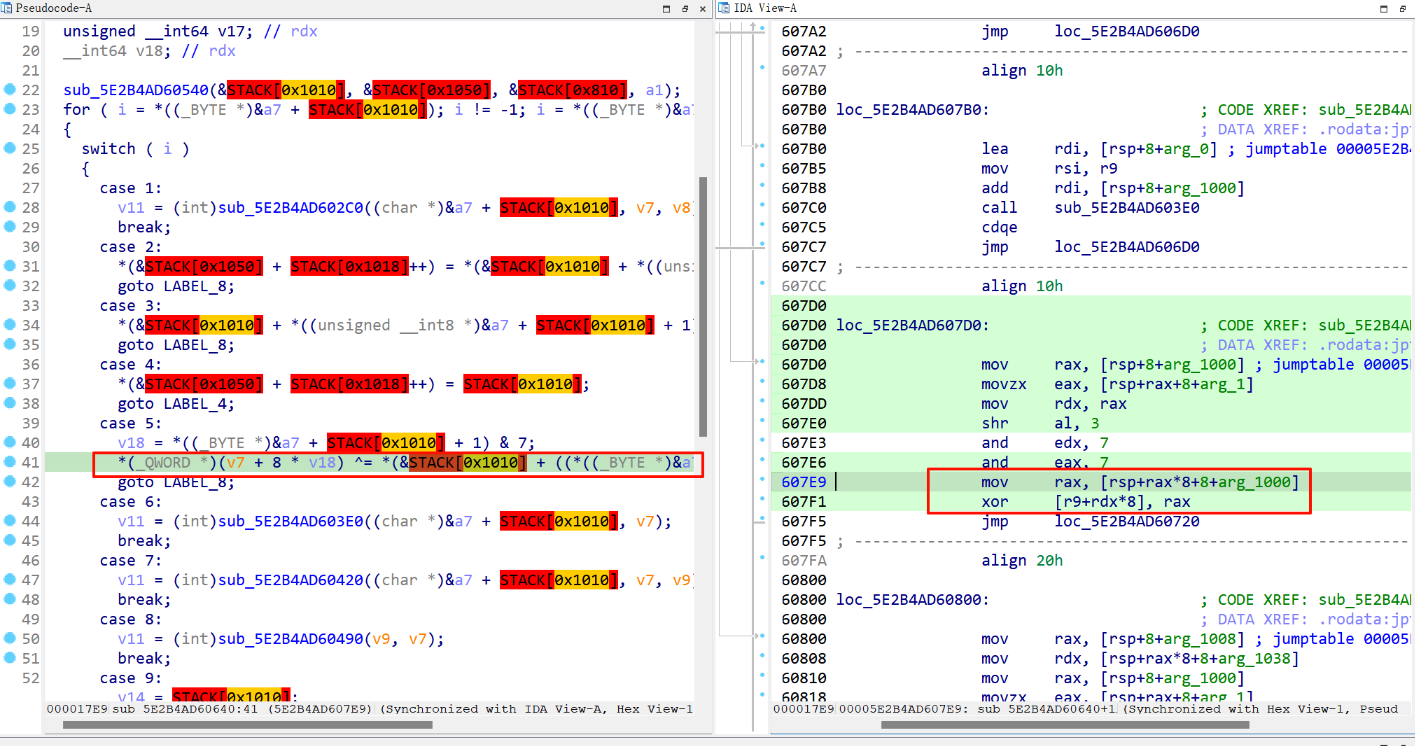Toggle breakpoint dot on pseudocode line 23
1415x746 pixels.
[10, 110]
